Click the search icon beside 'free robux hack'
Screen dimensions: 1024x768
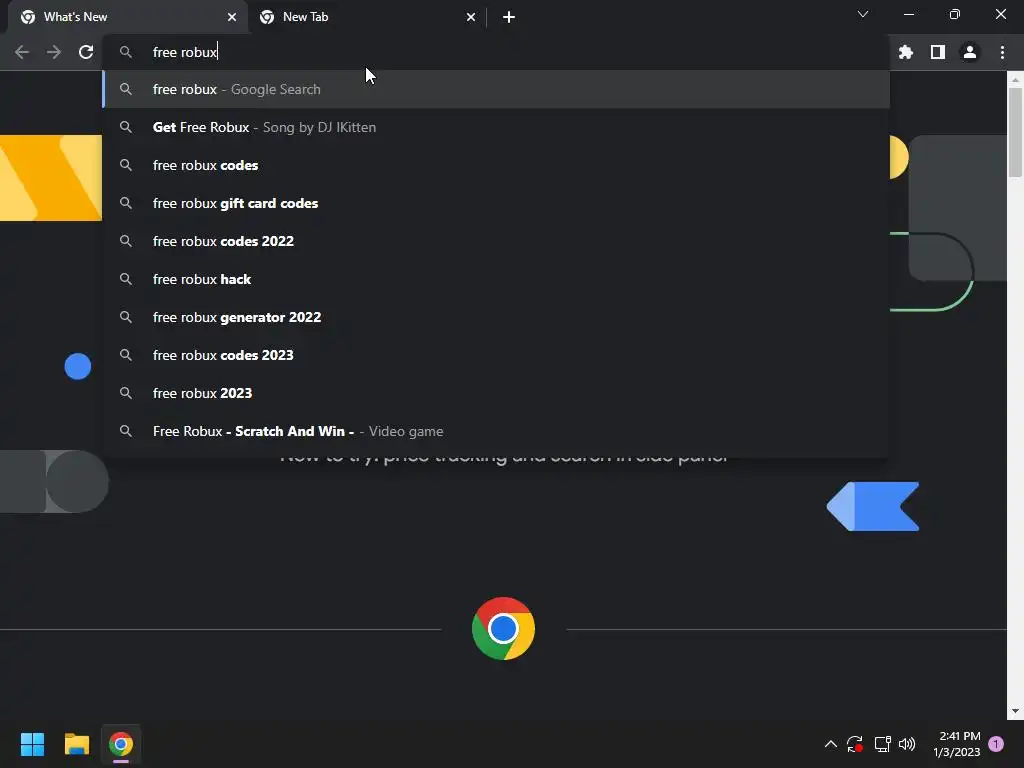(126, 279)
